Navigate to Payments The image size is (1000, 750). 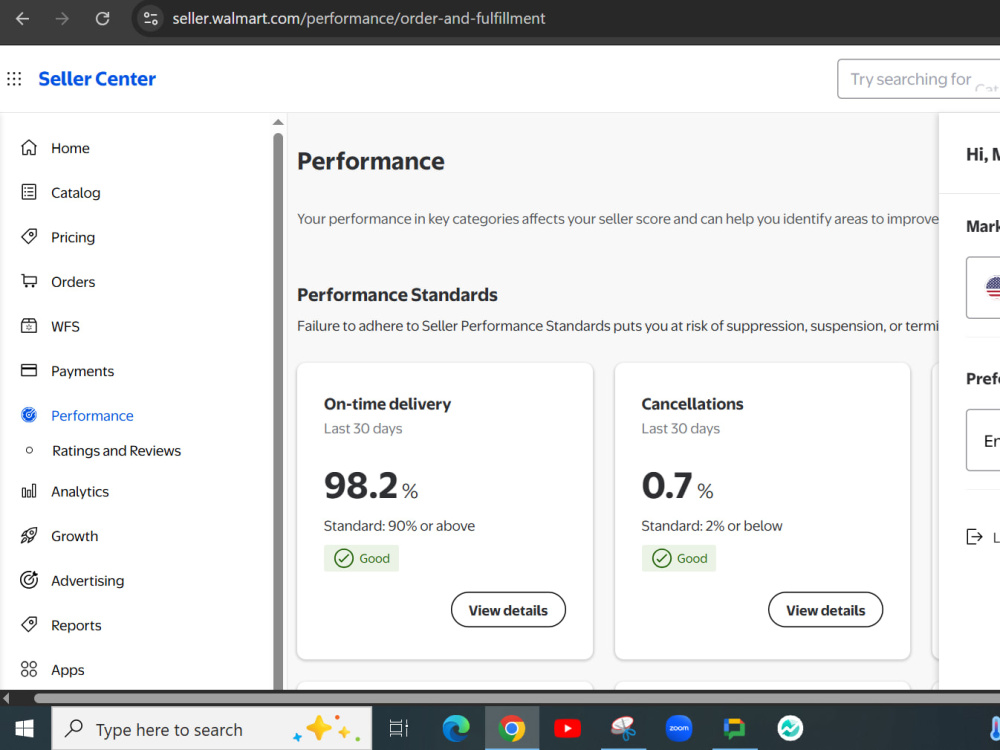pyautogui.click(x=83, y=371)
